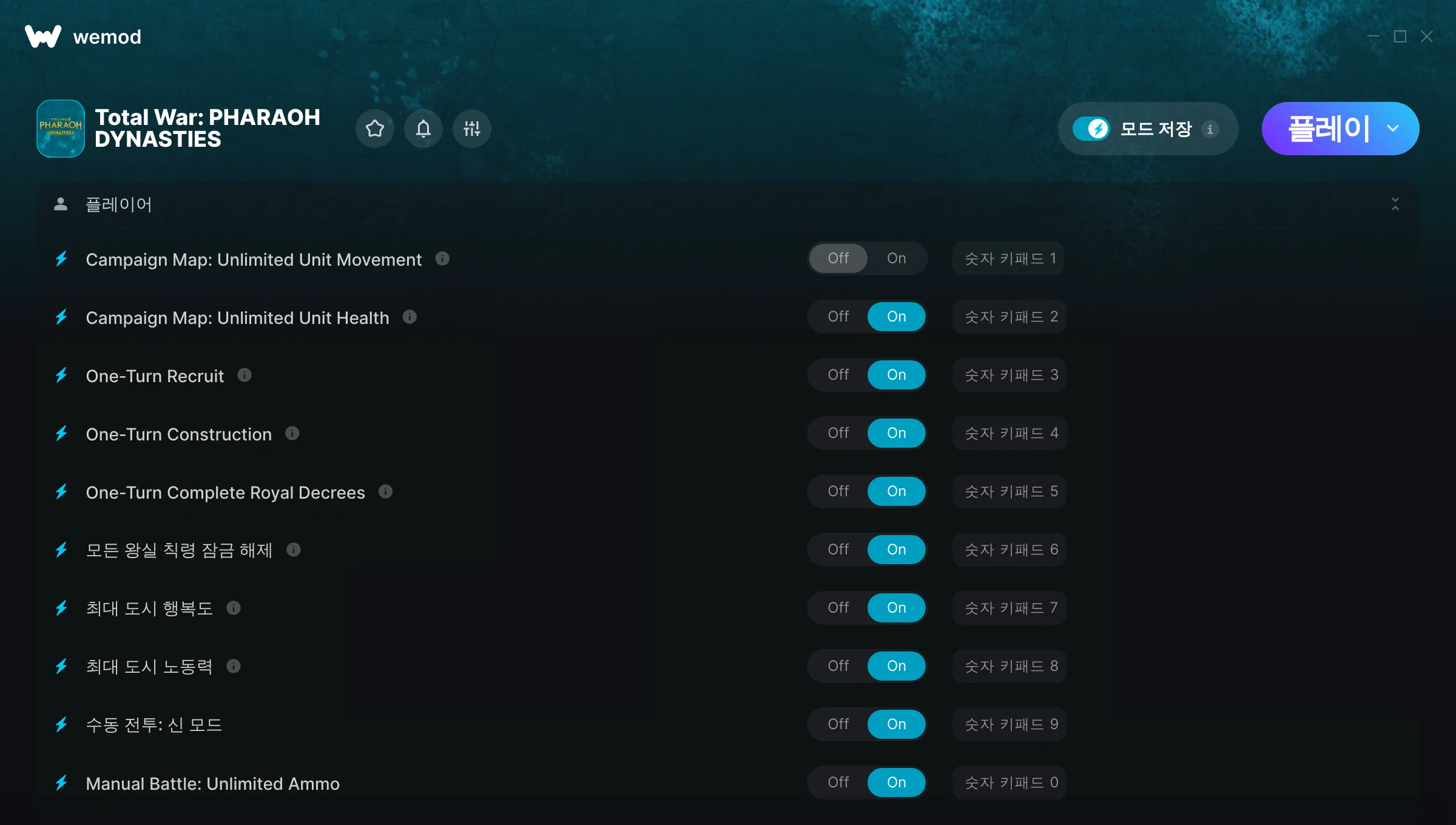Click the Manual Battle: Unlimited Ammo label
The height and width of the screenshot is (825, 1456).
point(213,784)
